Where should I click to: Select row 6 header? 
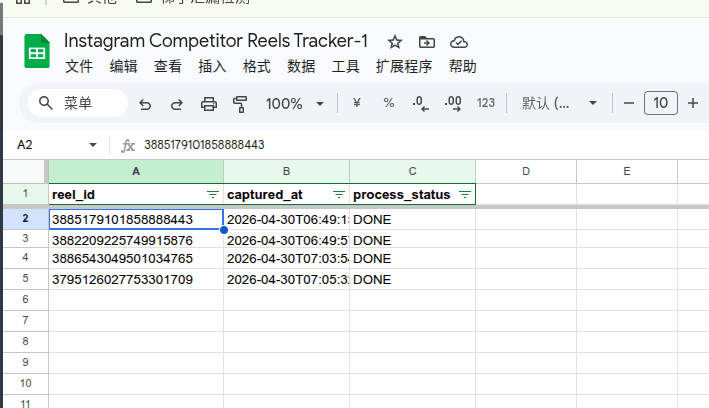pos(25,299)
